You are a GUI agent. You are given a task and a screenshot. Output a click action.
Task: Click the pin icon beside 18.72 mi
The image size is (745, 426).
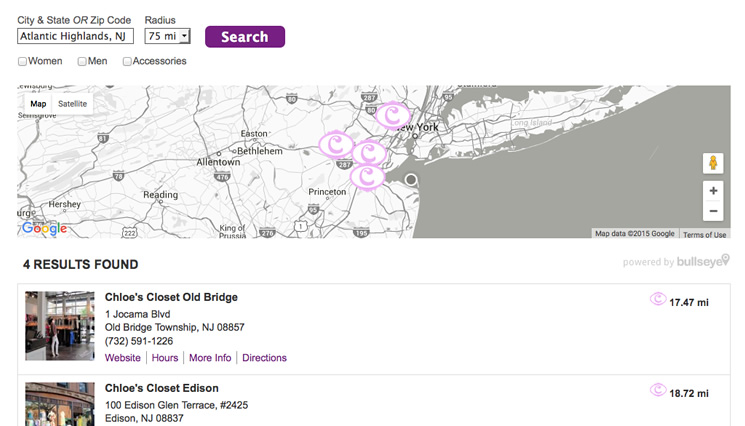click(x=658, y=390)
